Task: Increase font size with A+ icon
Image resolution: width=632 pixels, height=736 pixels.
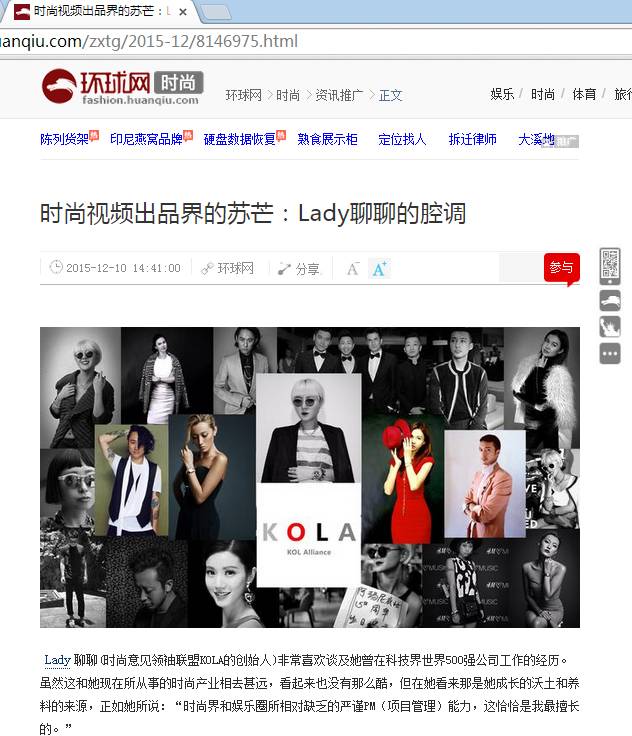Action: tap(379, 268)
